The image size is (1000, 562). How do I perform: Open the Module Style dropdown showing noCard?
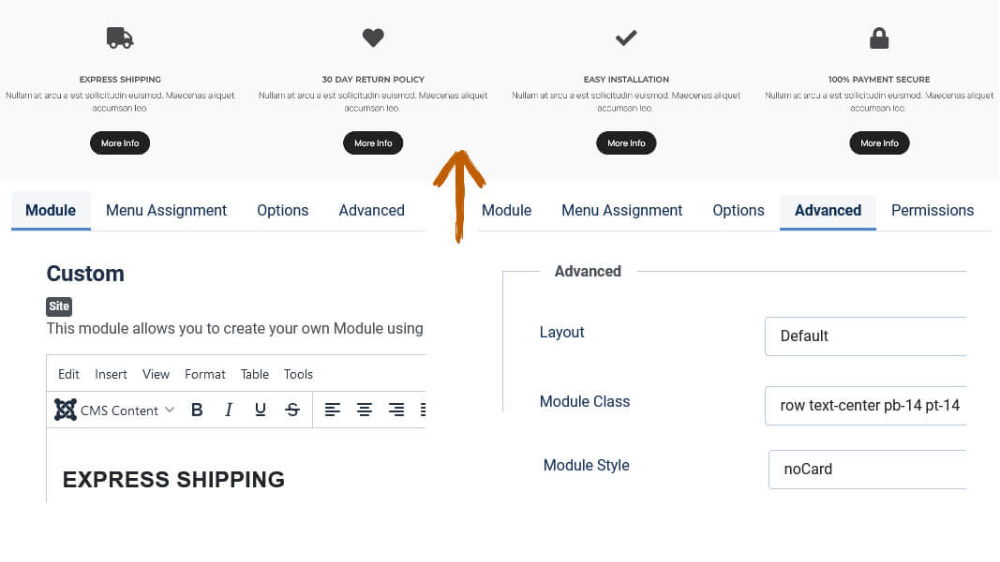[868, 469]
